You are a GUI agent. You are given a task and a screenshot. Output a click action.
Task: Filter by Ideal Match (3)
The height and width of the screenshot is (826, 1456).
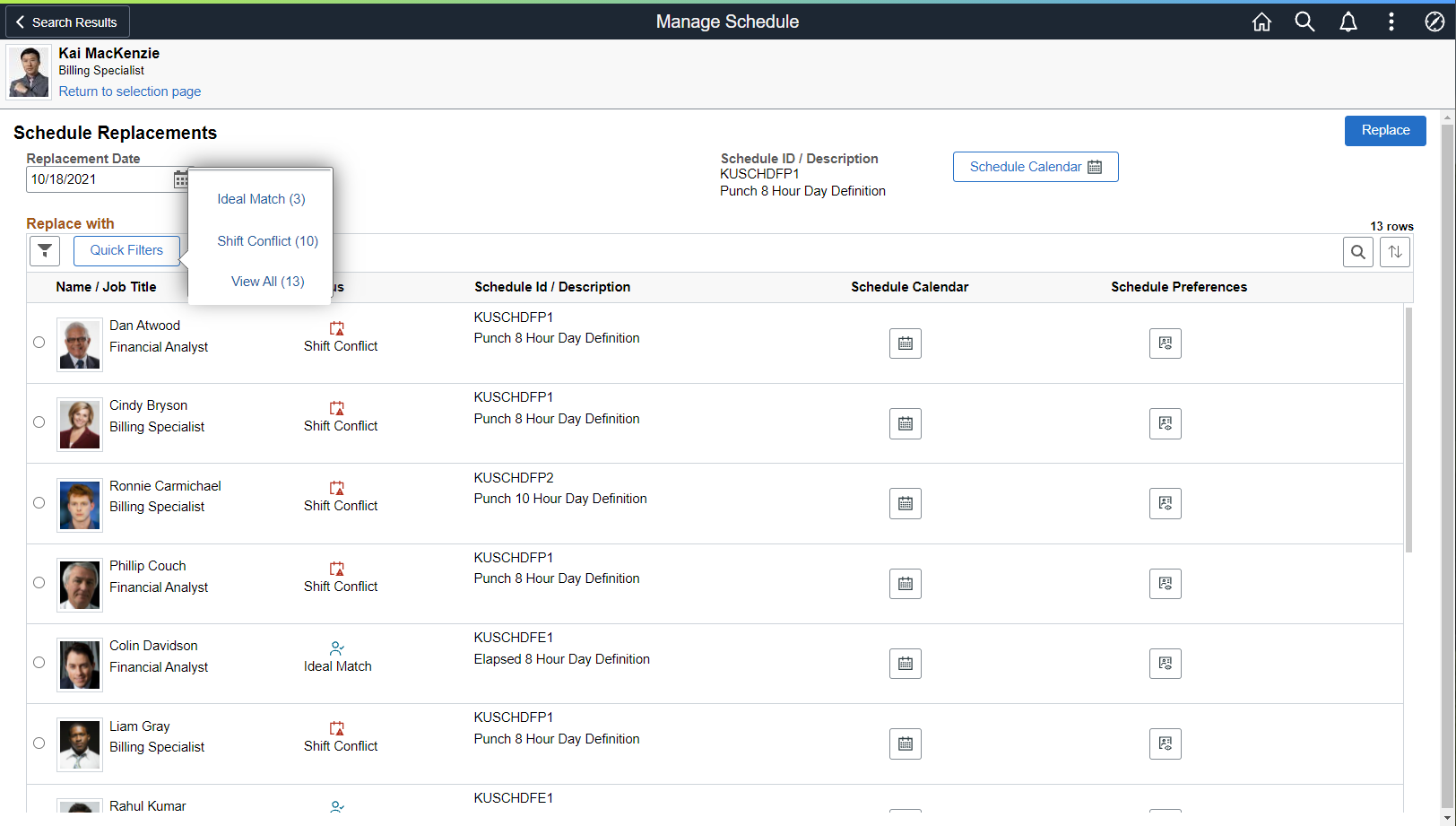pyautogui.click(x=261, y=199)
